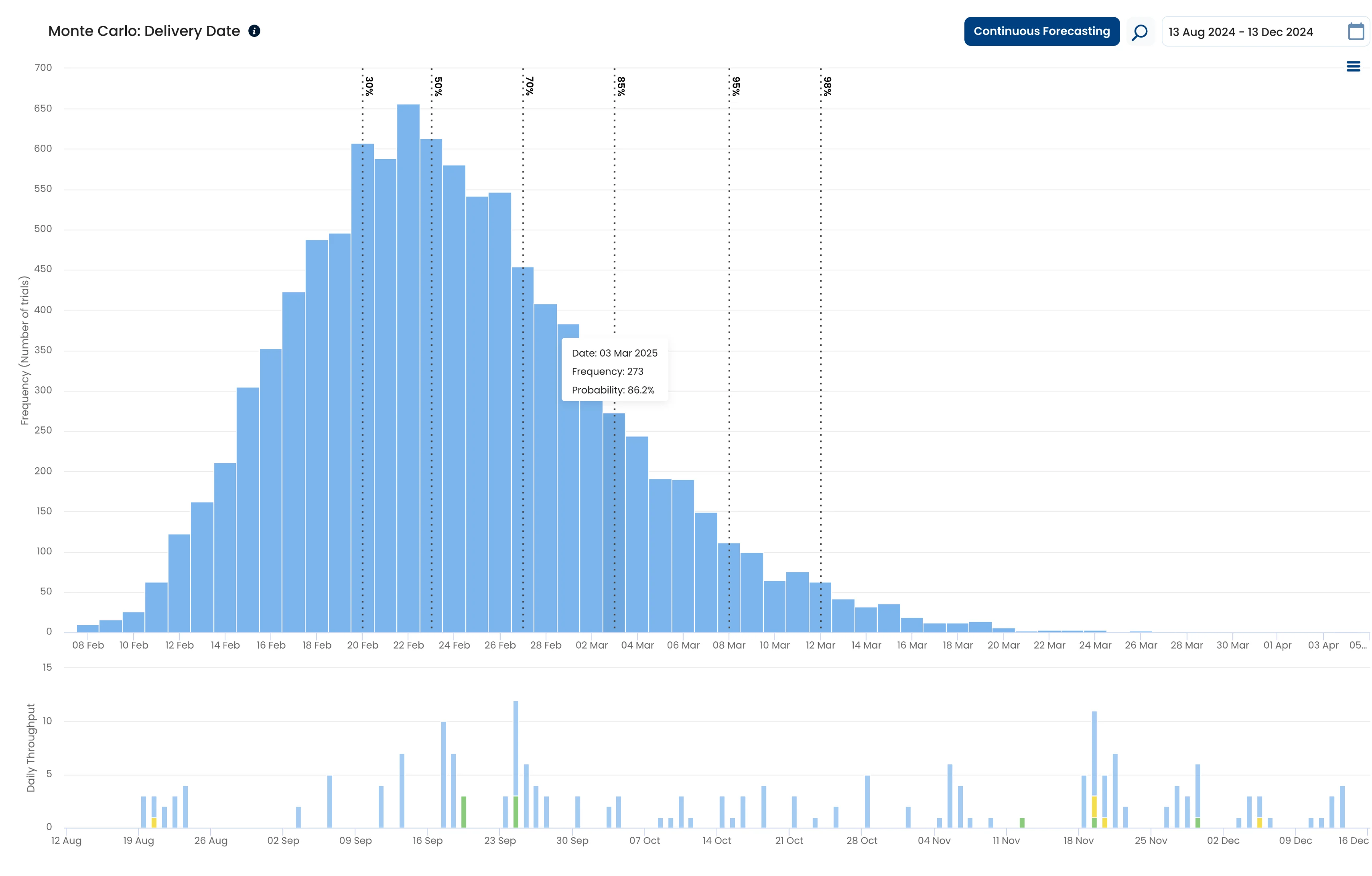Click the magnifier search icon

pyautogui.click(x=1140, y=32)
